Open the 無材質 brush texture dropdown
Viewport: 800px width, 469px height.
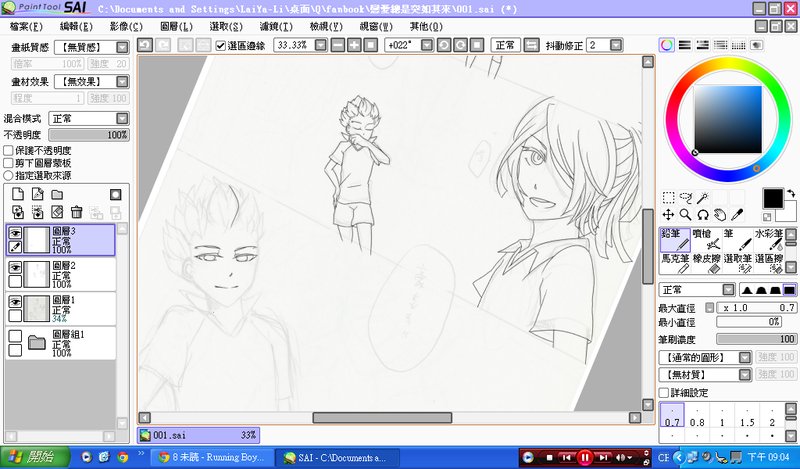tap(745, 375)
